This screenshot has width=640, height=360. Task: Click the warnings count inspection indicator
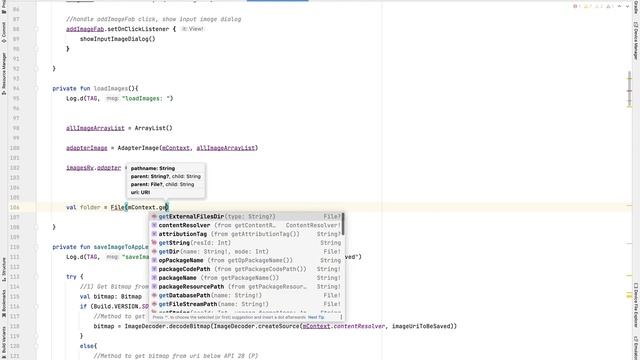[588, 7]
